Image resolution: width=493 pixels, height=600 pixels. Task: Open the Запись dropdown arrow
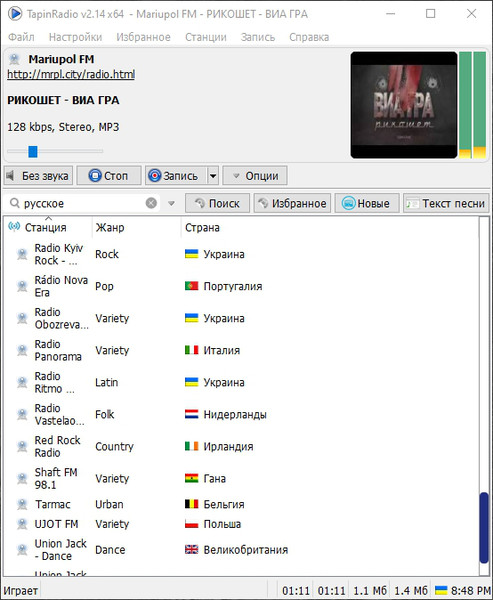pos(213,176)
